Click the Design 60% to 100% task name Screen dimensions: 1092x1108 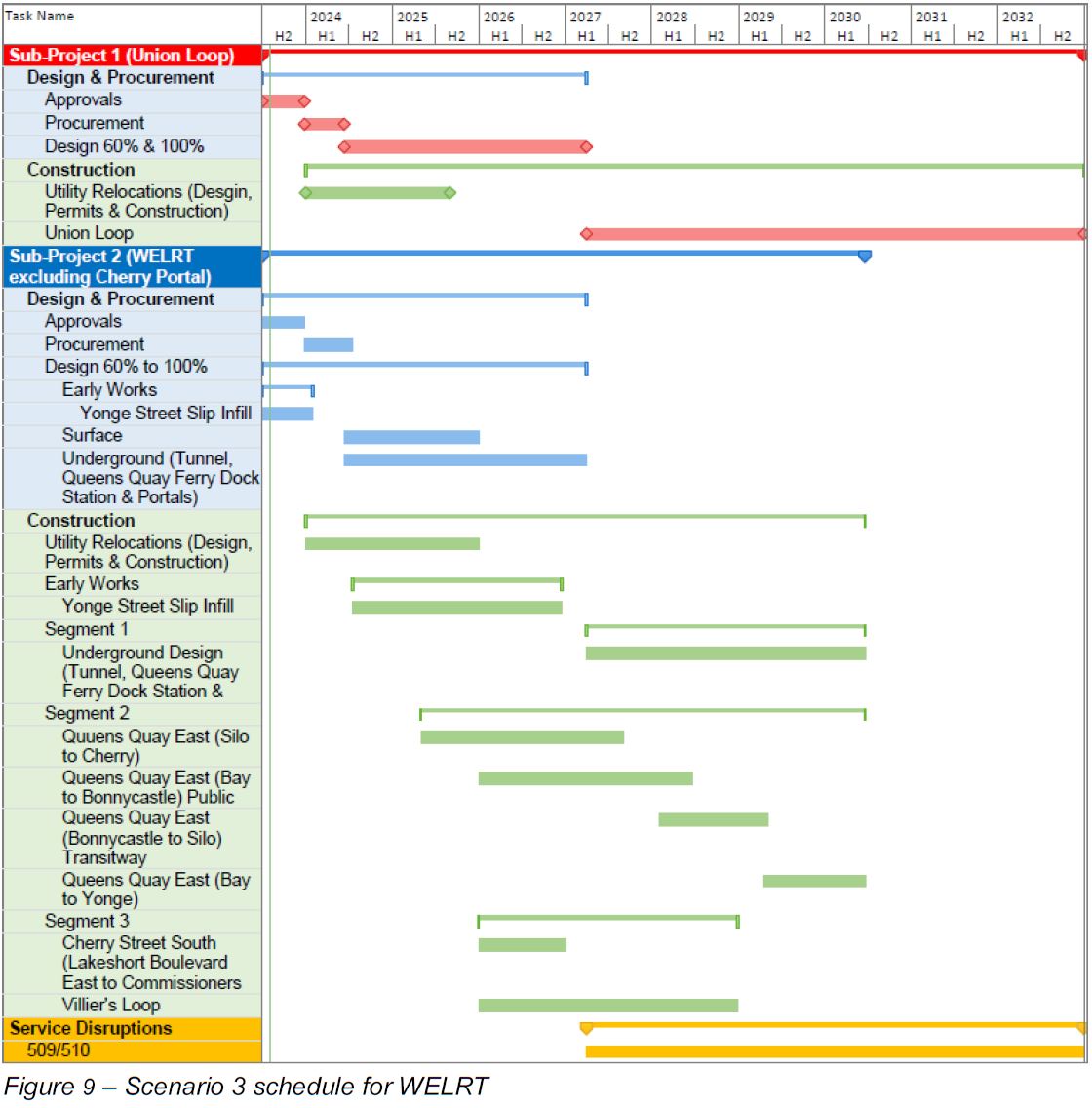(126, 367)
